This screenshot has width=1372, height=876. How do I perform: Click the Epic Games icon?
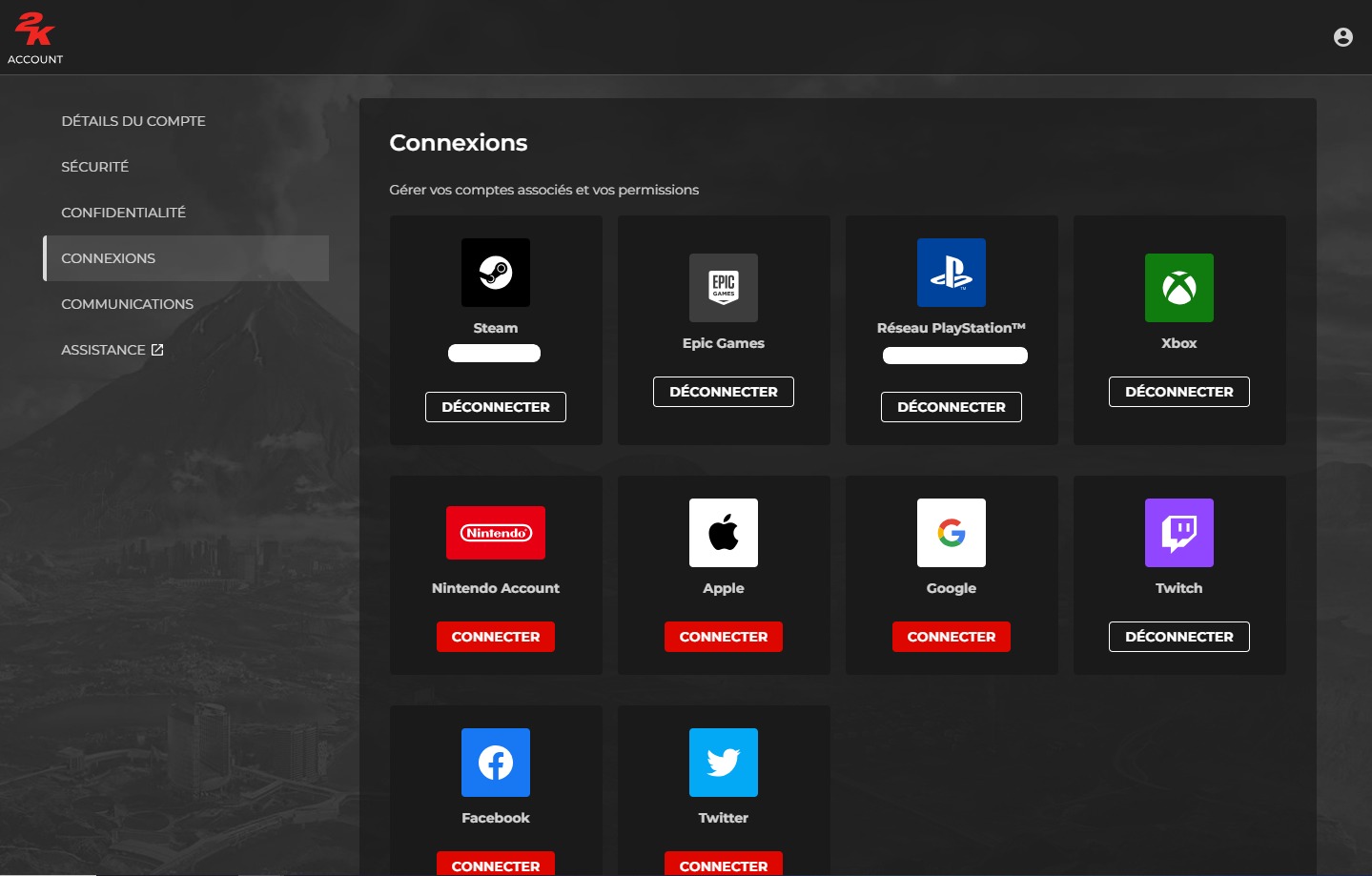pos(723,288)
